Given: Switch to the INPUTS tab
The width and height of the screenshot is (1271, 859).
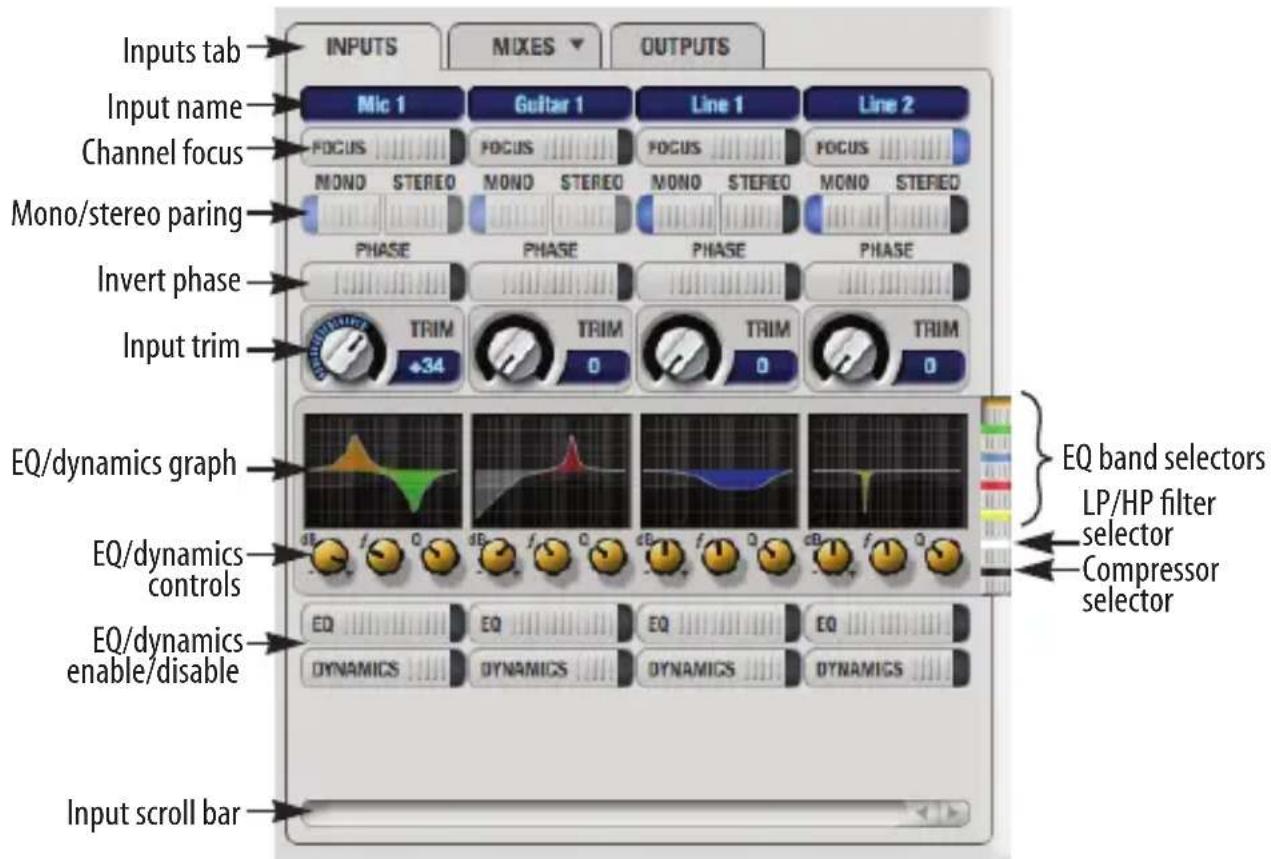Looking at the screenshot, I should pos(361,47).
